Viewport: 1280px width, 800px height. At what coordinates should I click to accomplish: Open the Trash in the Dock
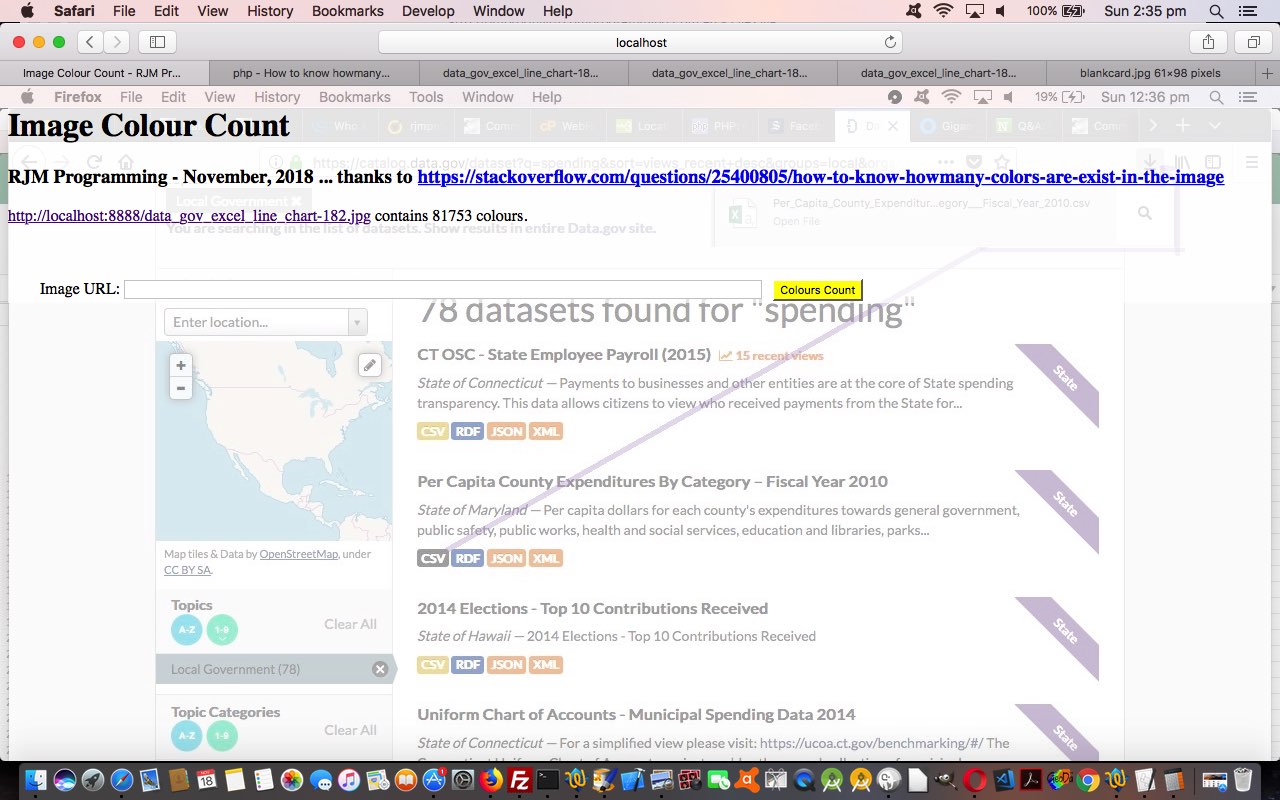(1242, 780)
